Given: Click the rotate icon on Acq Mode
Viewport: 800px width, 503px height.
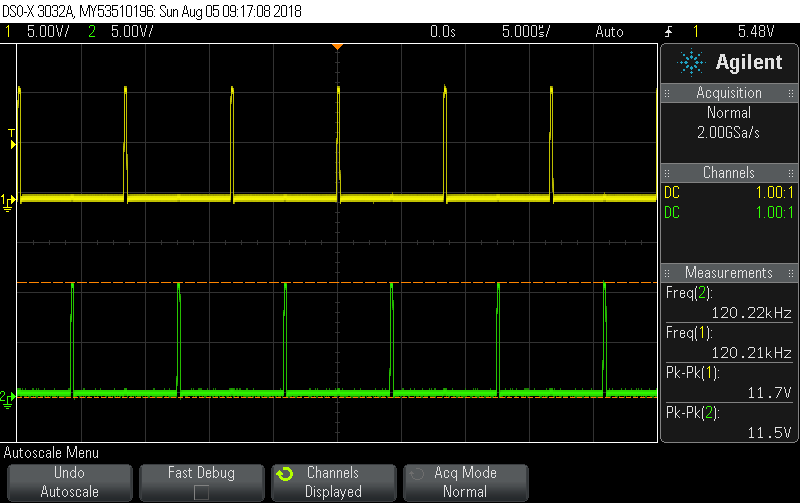Looking at the screenshot, I should [416, 474].
